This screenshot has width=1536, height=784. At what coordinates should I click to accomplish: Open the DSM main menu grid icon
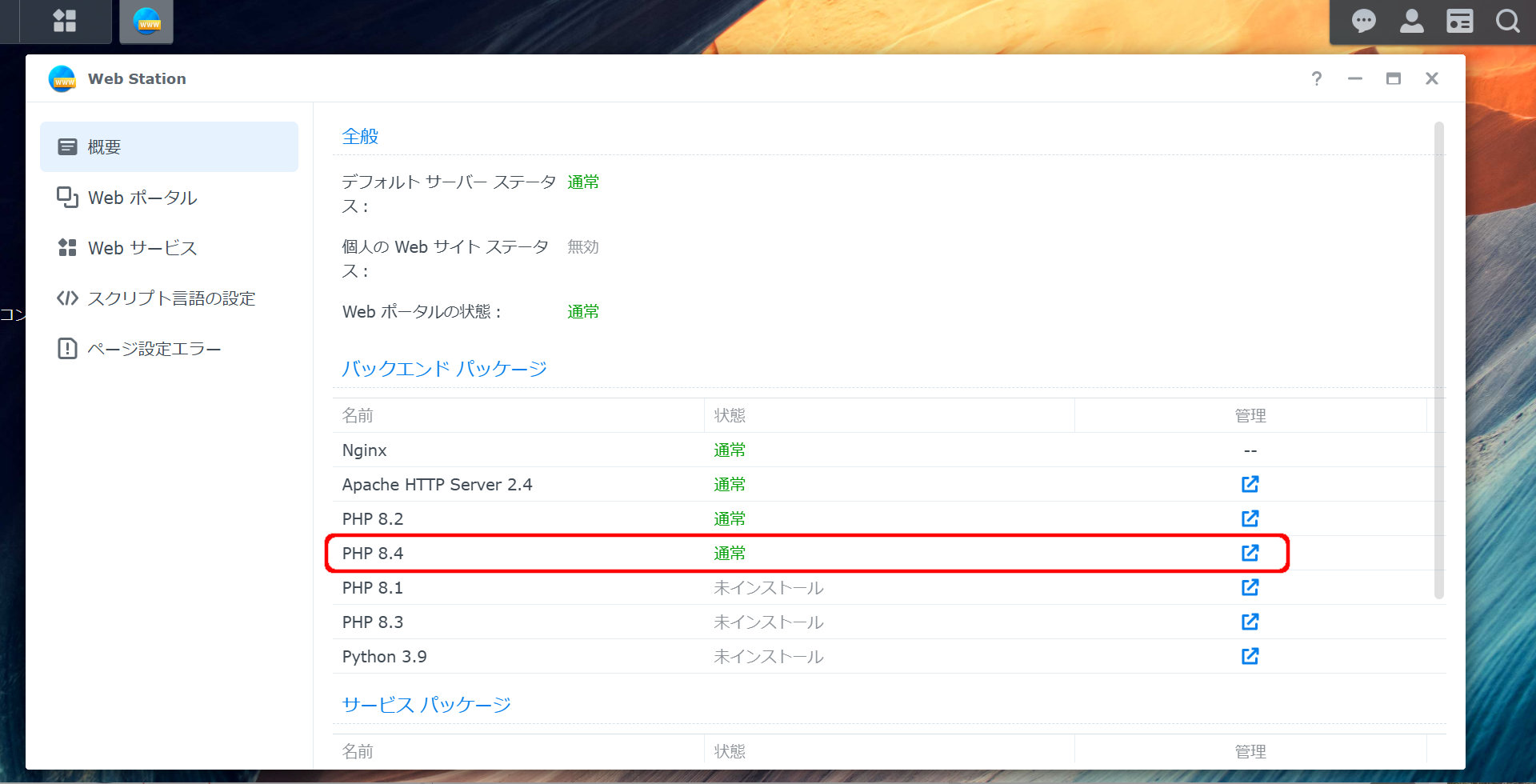[x=64, y=21]
